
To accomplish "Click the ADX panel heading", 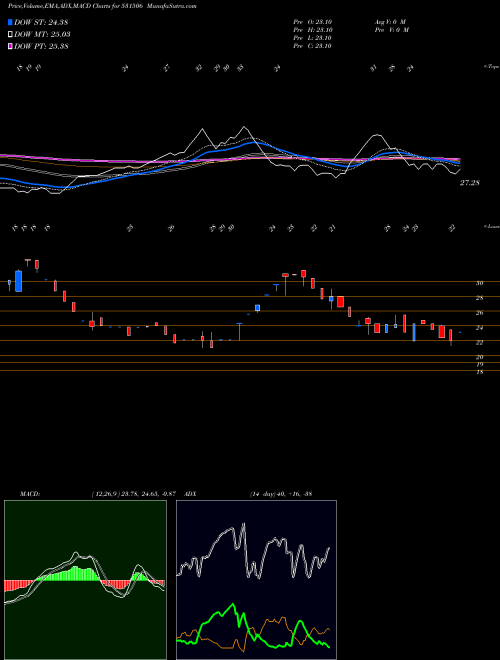I will (x=191, y=493).
